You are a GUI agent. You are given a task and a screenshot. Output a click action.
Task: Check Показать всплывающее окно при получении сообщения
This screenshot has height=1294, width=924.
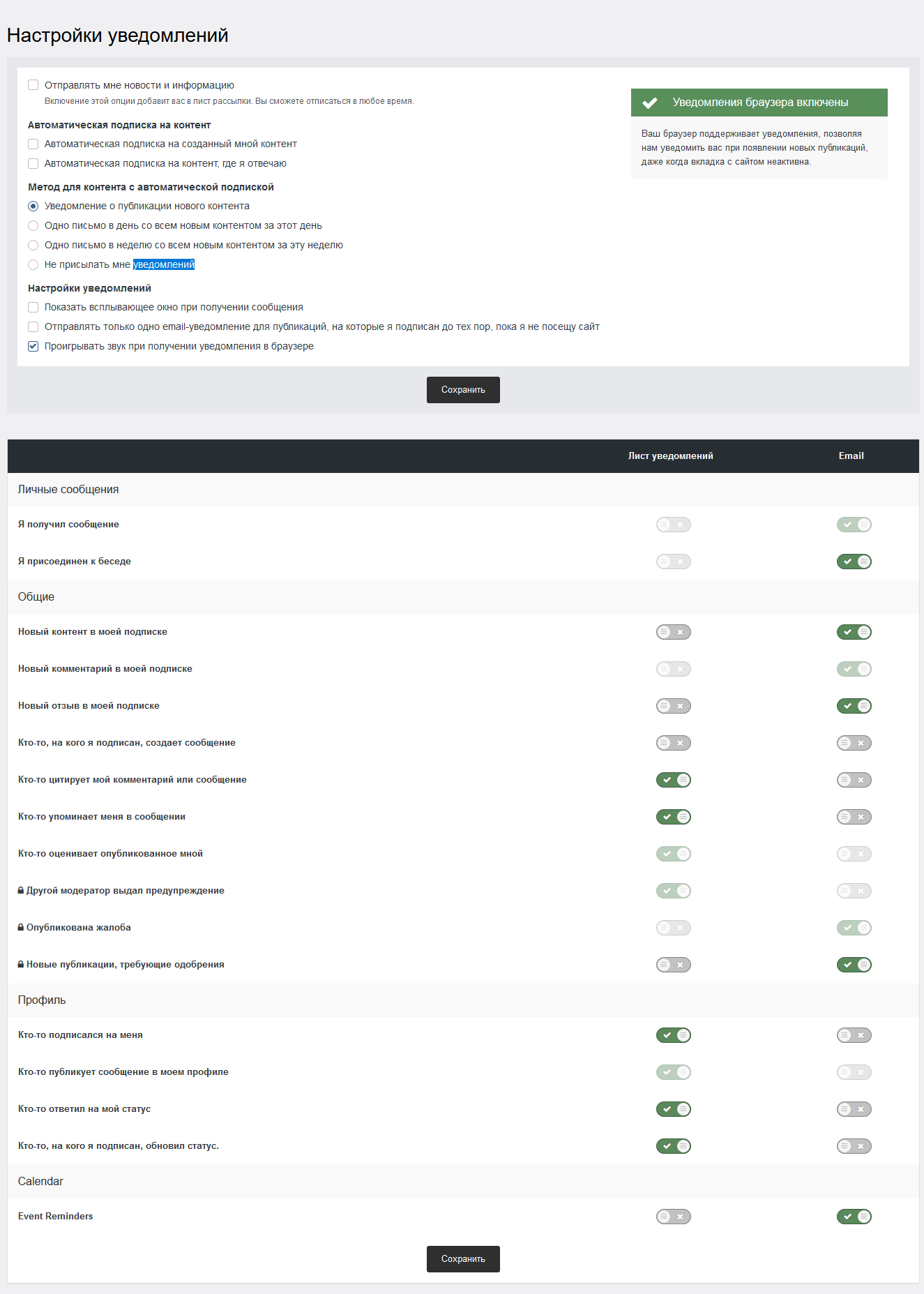coord(33,307)
